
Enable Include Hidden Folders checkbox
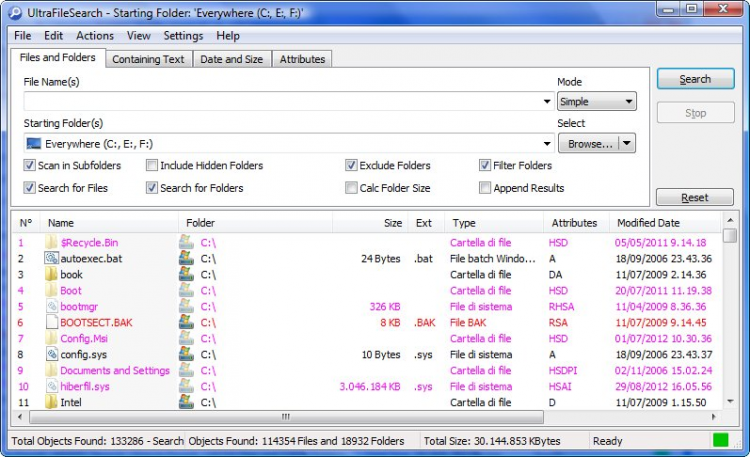(x=152, y=165)
